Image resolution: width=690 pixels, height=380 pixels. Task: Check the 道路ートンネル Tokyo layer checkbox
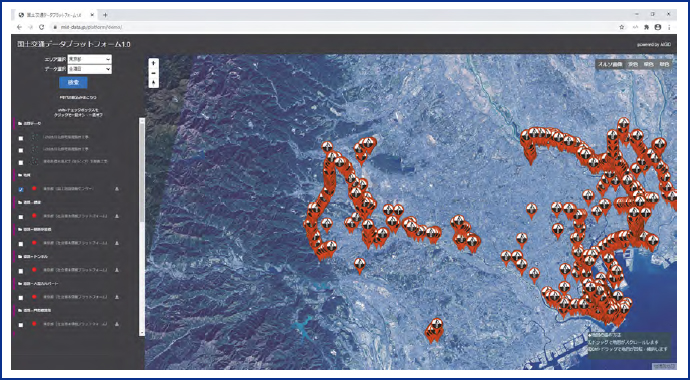[x=21, y=271]
